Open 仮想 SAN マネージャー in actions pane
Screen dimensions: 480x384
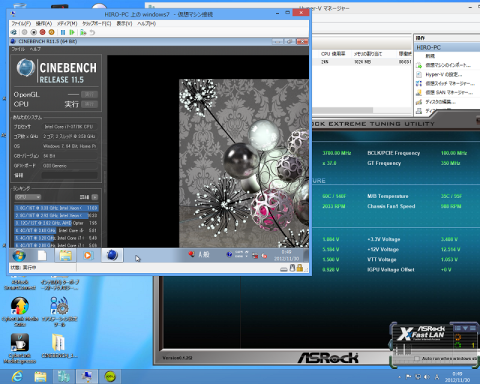tap(449, 92)
